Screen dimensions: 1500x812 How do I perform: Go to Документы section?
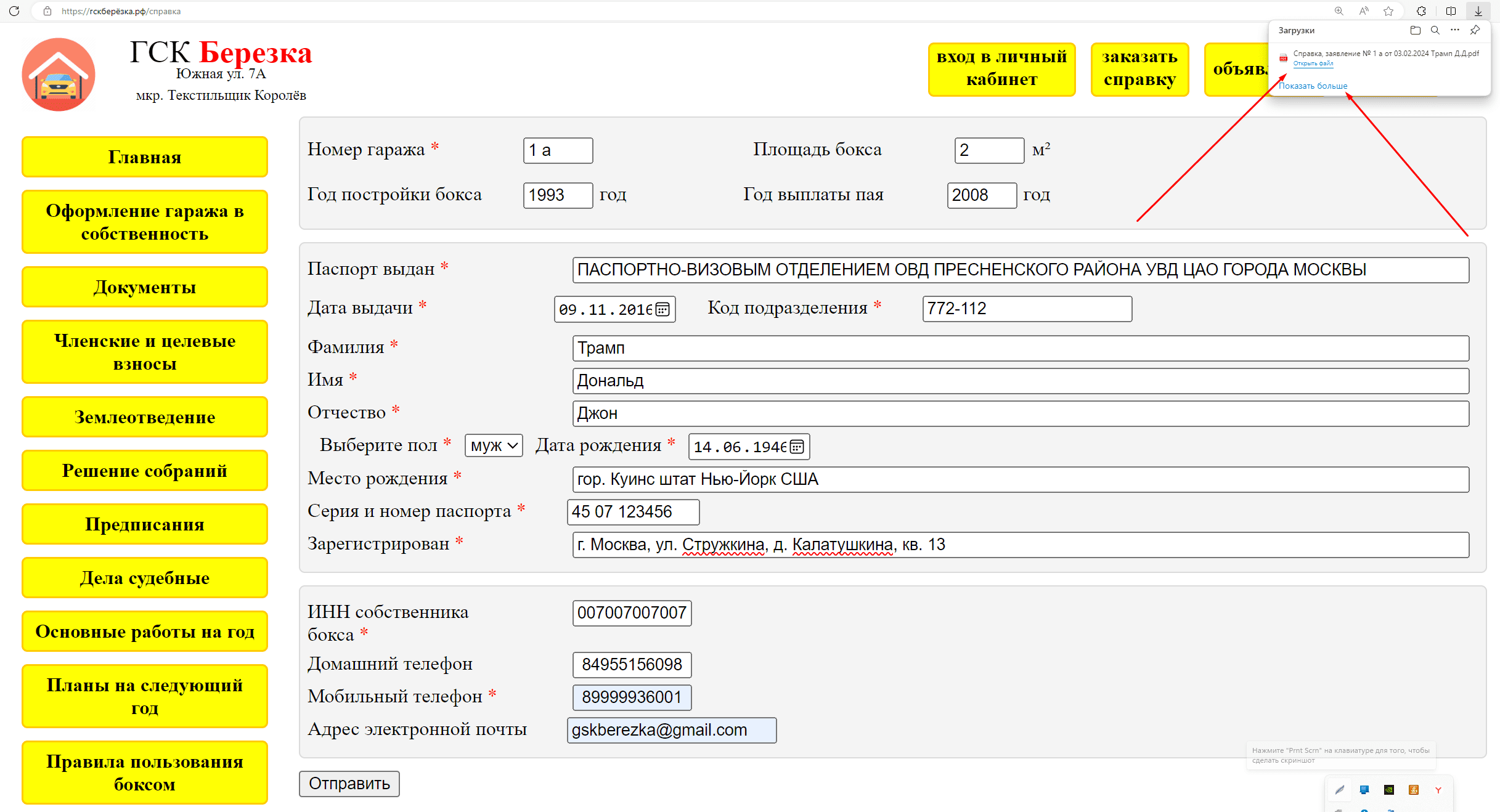(x=145, y=287)
